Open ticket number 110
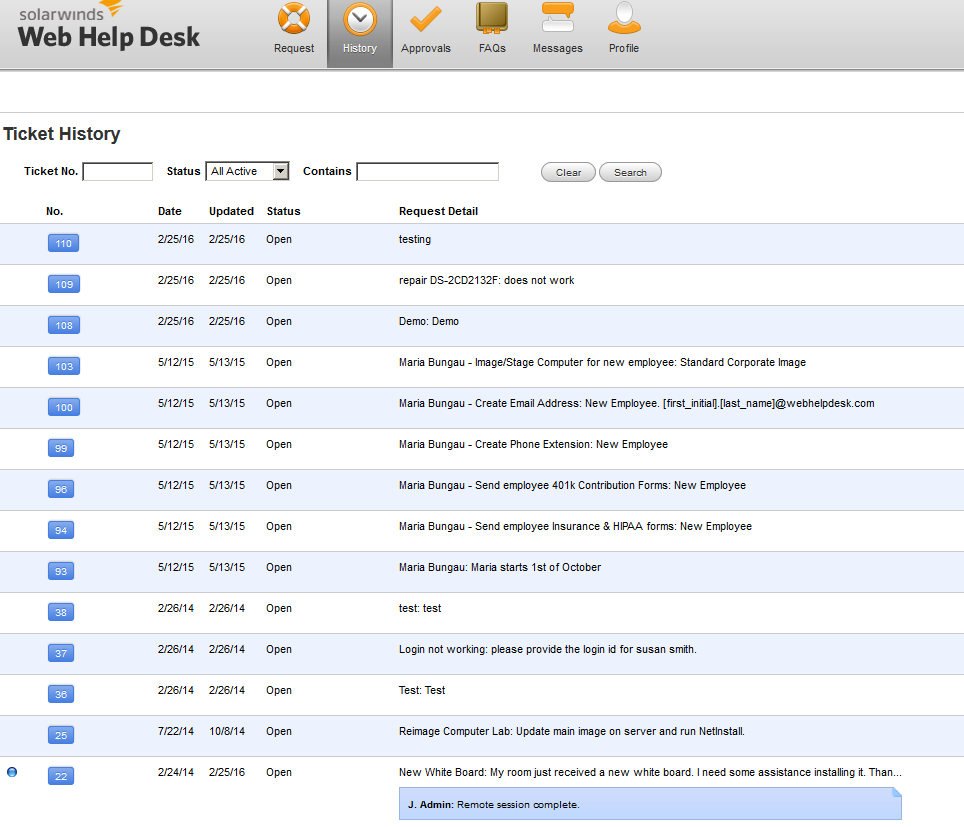 (64, 243)
